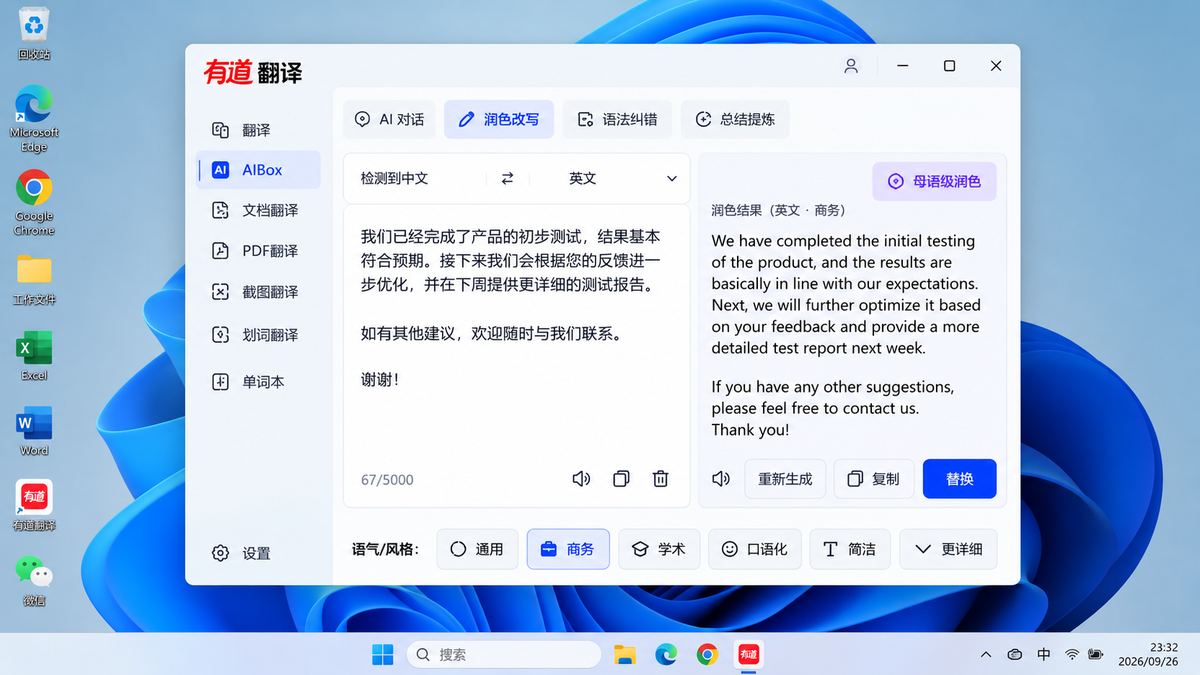Click the 有道 icon in the taskbar
This screenshot has width=1200, height=675.
[x=748, y=655]
